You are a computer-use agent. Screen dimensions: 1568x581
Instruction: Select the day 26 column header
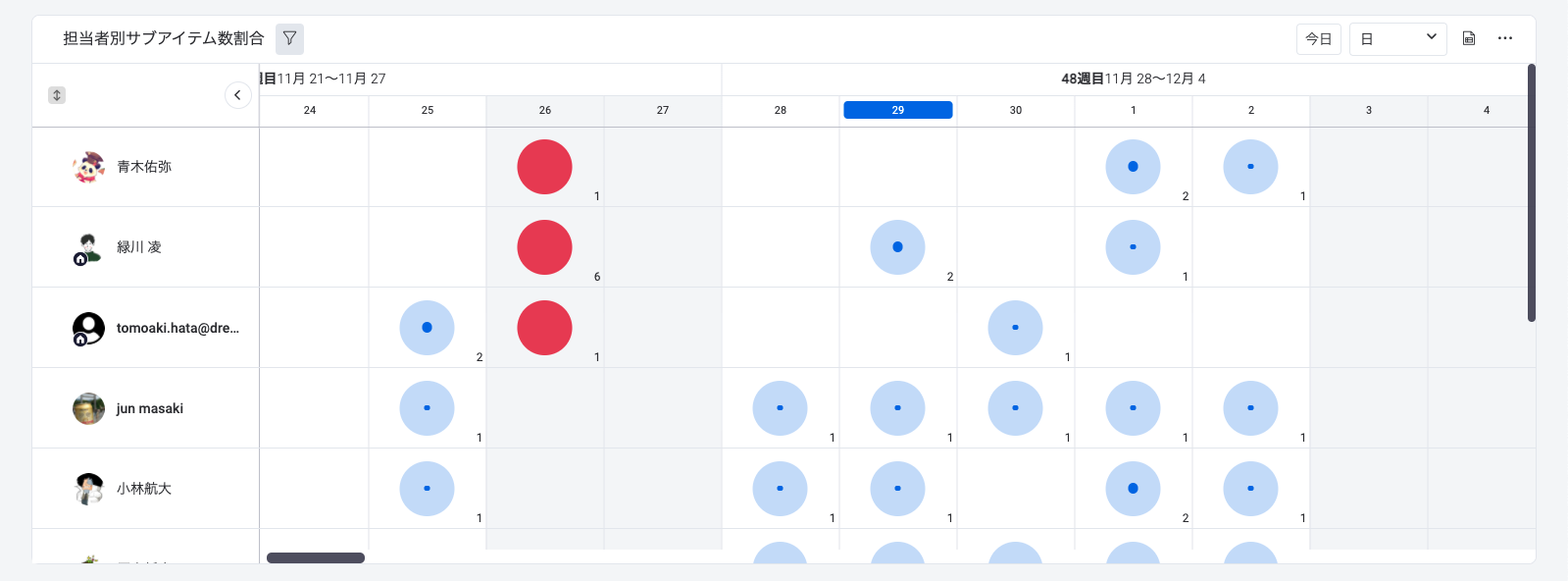pyautogui.click(x=545, y=110)
